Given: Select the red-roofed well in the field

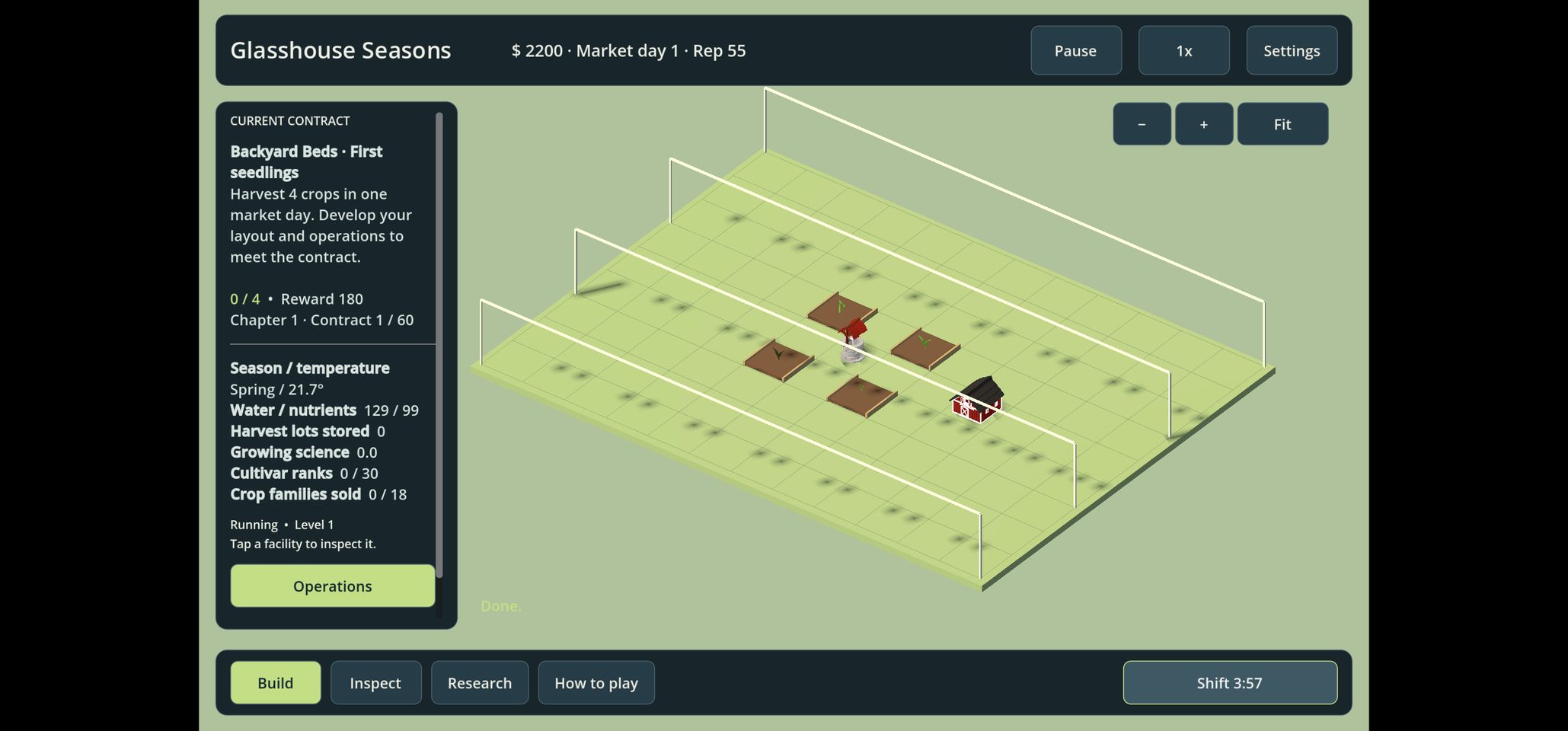Looking at the screenshot, I should tap(852, 341).
